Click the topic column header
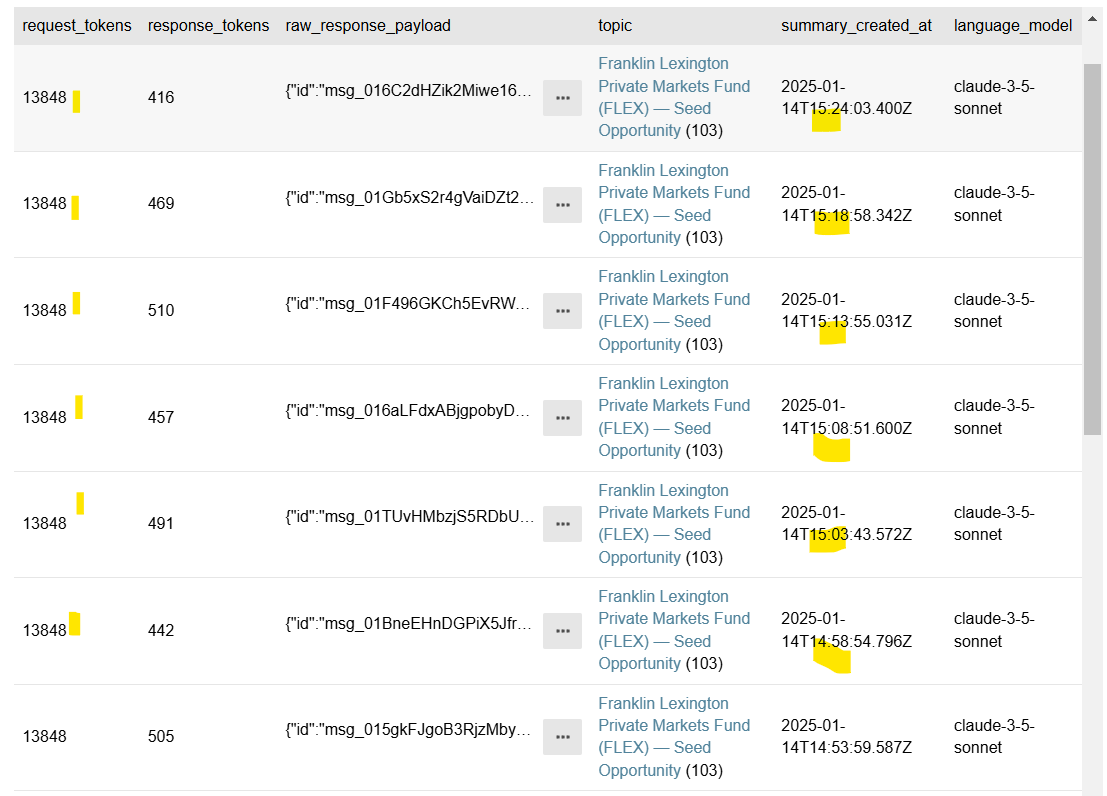 615,25
